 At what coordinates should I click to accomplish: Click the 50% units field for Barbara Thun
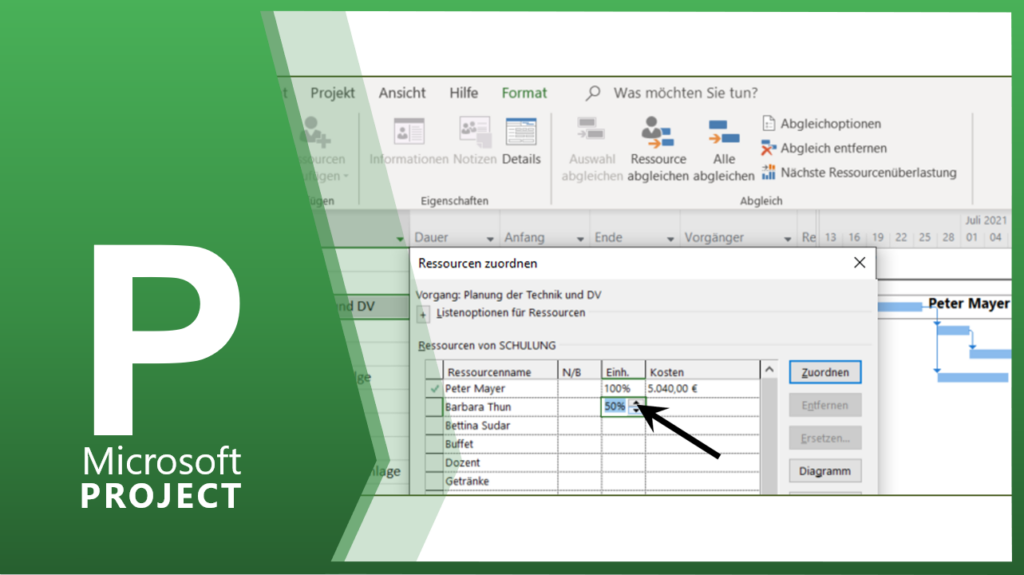tap(615, 406)
